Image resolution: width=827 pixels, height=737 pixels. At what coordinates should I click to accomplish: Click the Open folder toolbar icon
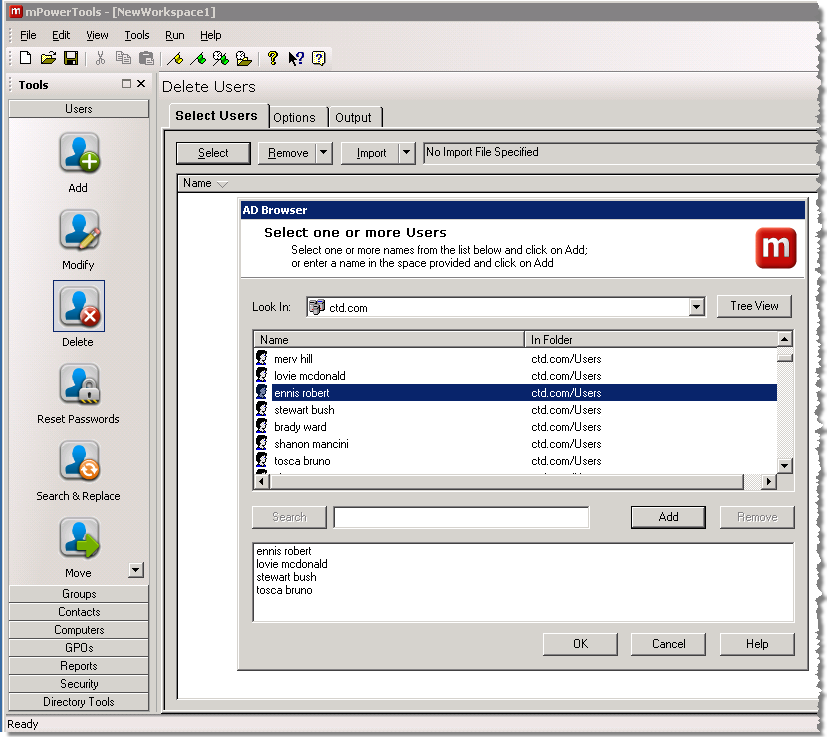click(x=48, y=58)
